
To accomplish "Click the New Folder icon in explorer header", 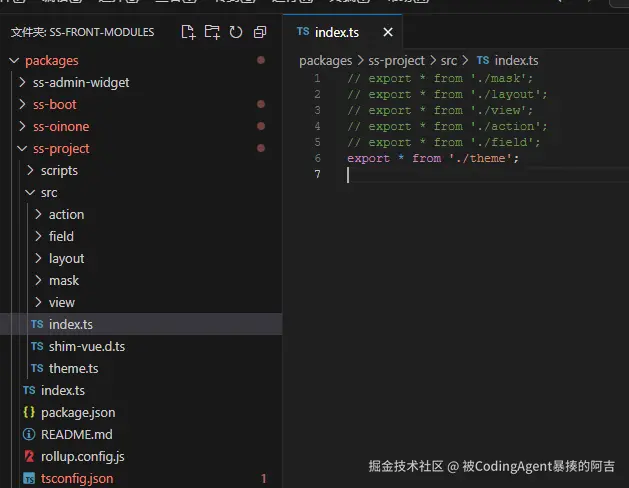I will click(x=212, y=32).
